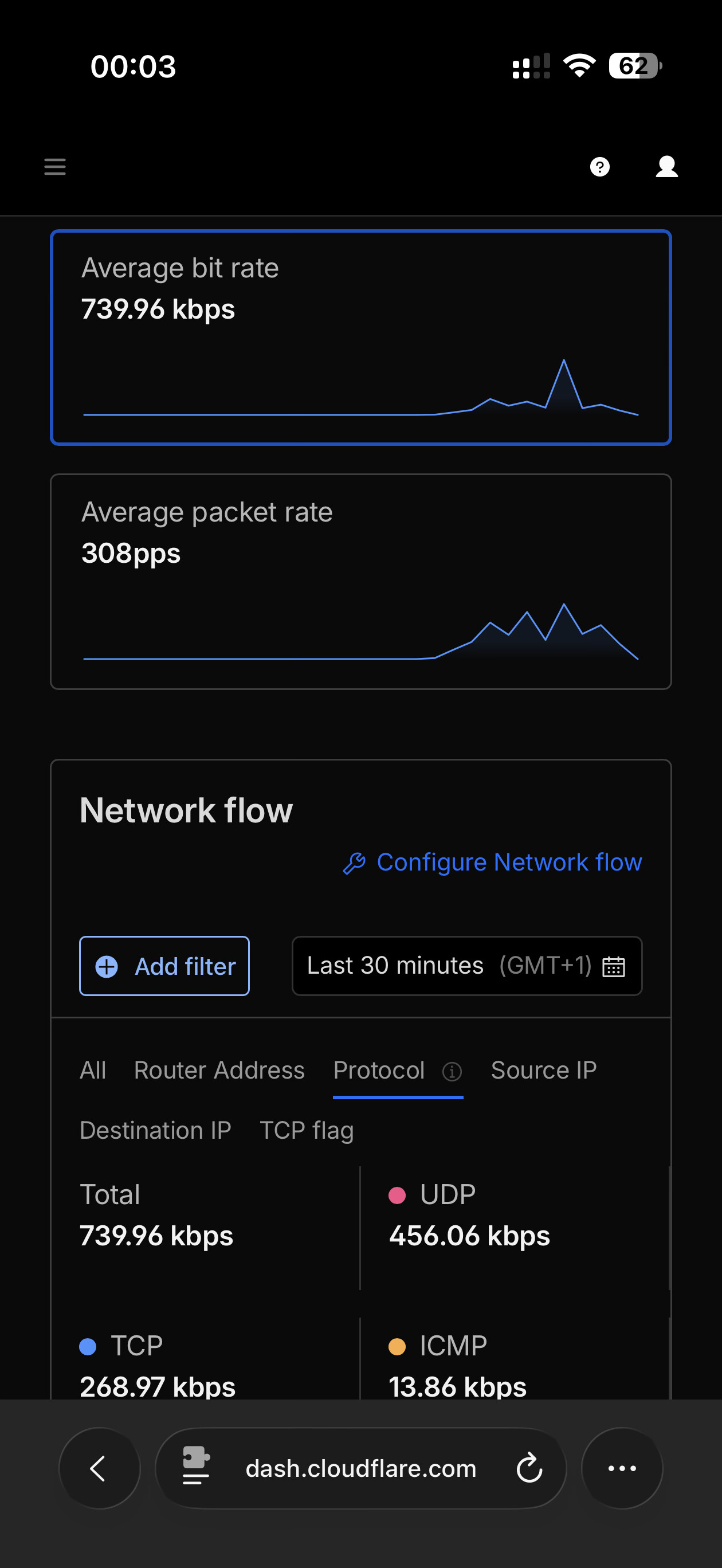The width and height of the screenshot is (722, 1568).
Task: Click the Protocol tab info icon
Action: click(x=452, y=1071)
